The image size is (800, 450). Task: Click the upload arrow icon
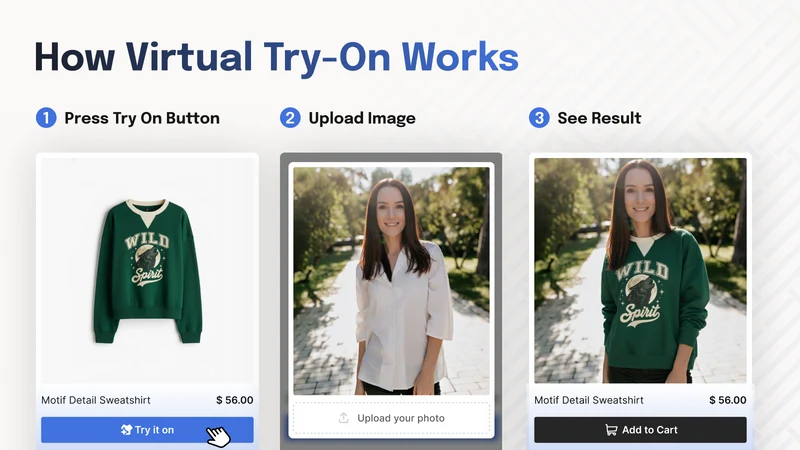pos(344,418)
